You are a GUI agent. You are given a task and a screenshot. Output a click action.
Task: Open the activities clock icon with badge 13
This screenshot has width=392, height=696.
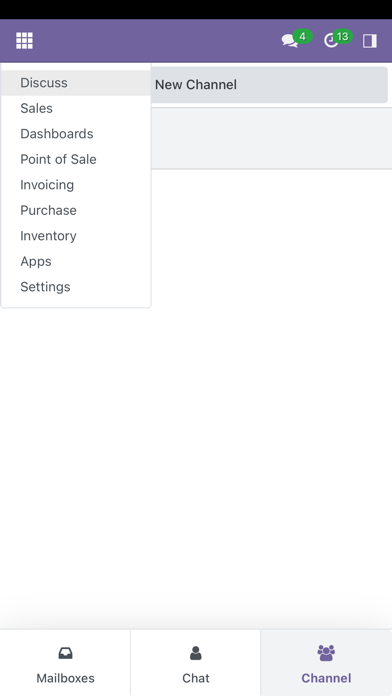tap(337, 40)
